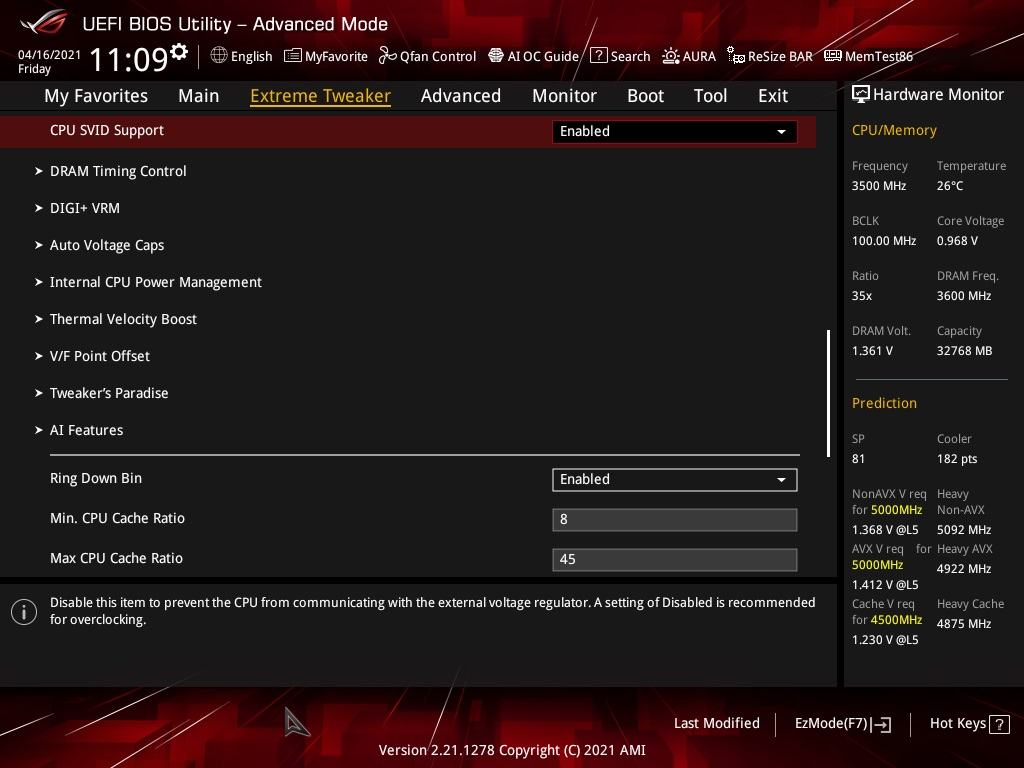Click the settings list vertical scrollbar
The height and width of the screenshot is (768, 1024).
pos(828,393)
